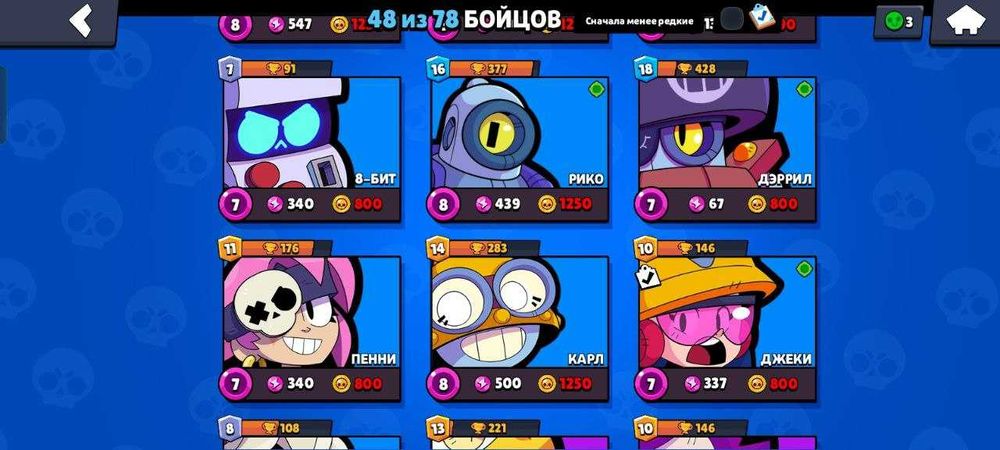Image resolution: width=1000 pixels, height=450 pixels.
Task: Open the 'Сначала менее редкие' sort dropdown
Action: (640, 21)
